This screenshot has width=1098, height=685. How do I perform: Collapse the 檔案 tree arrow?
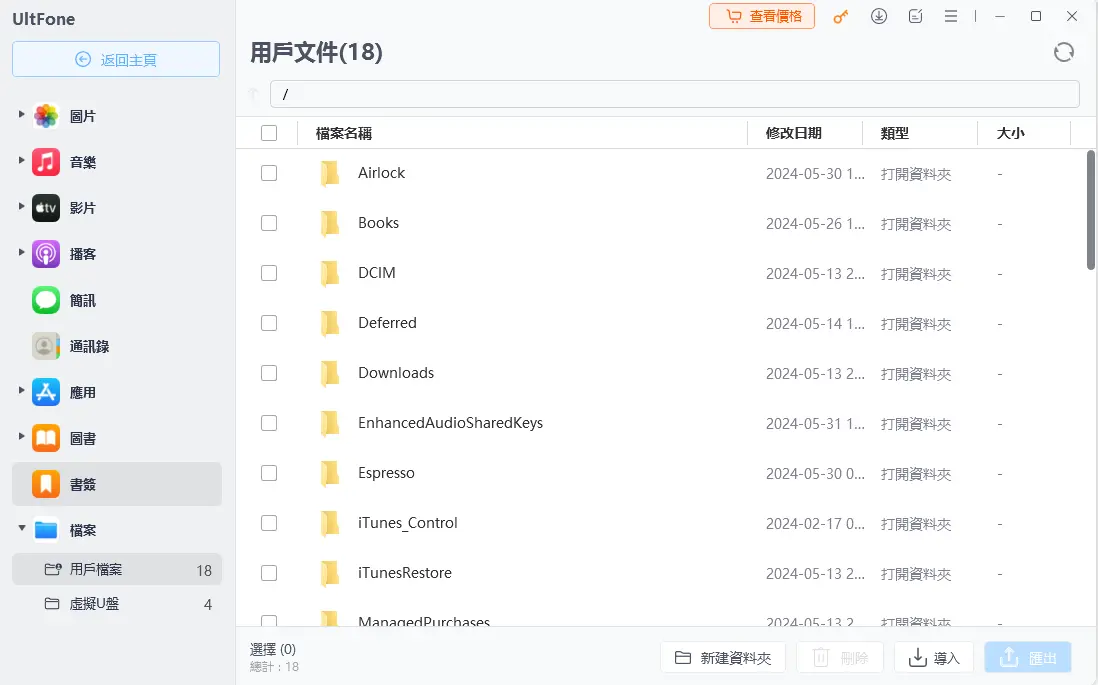coord(22,528)
